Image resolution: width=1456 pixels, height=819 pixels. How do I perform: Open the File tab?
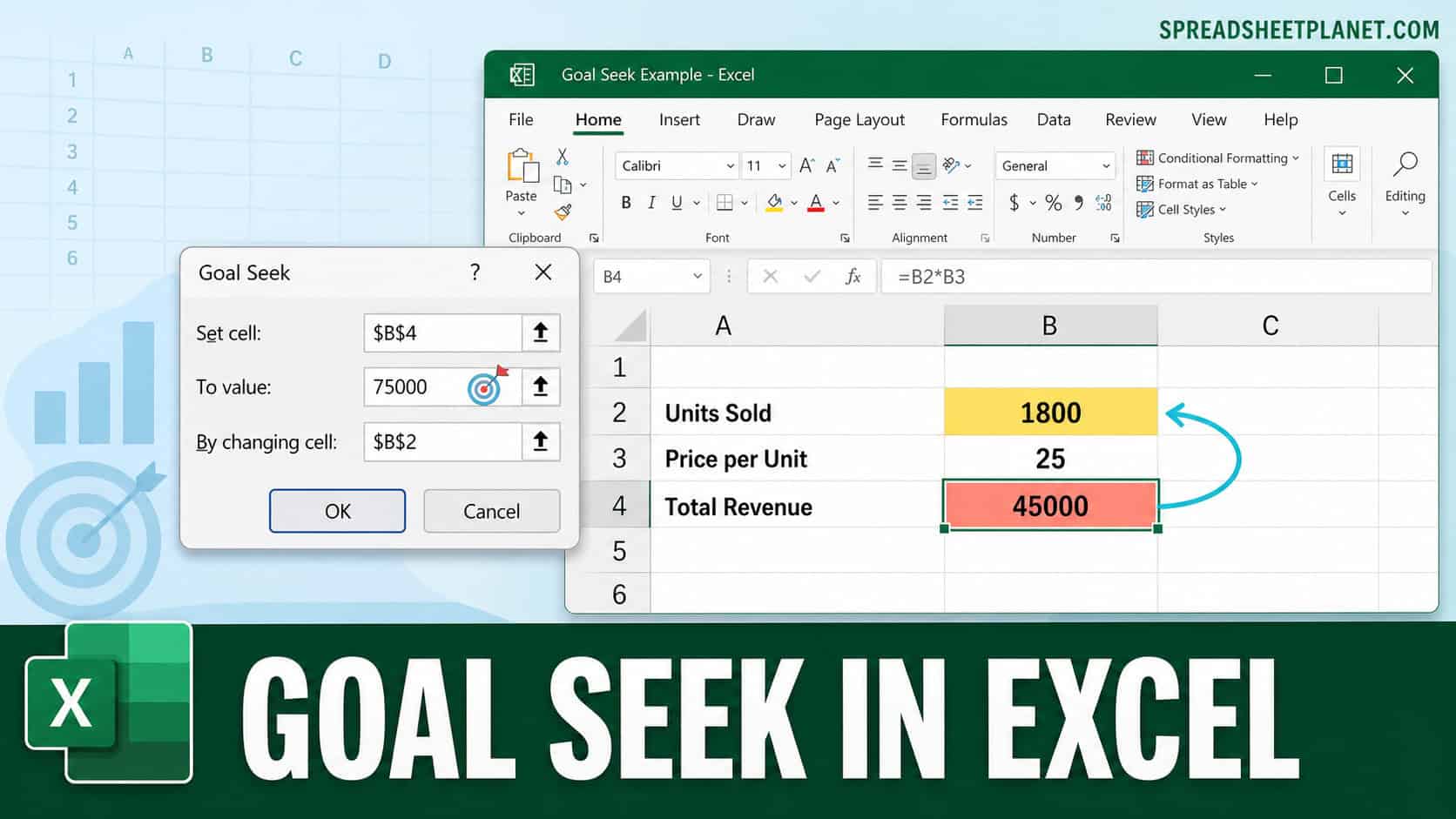click(521, 120)
